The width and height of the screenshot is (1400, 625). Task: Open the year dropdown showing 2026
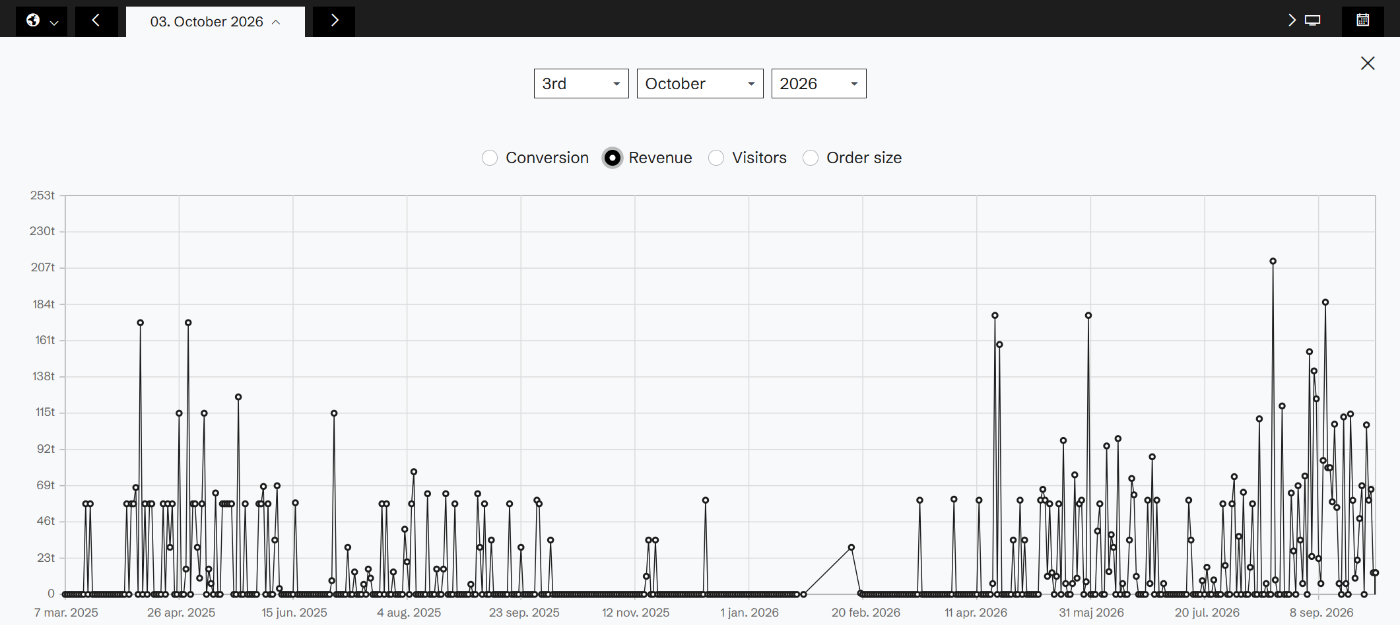pyautogui.click(x=819, y=84)
